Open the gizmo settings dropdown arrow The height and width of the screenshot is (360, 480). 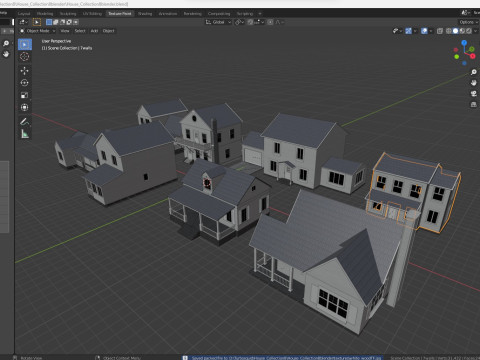(x=415, y=31)
